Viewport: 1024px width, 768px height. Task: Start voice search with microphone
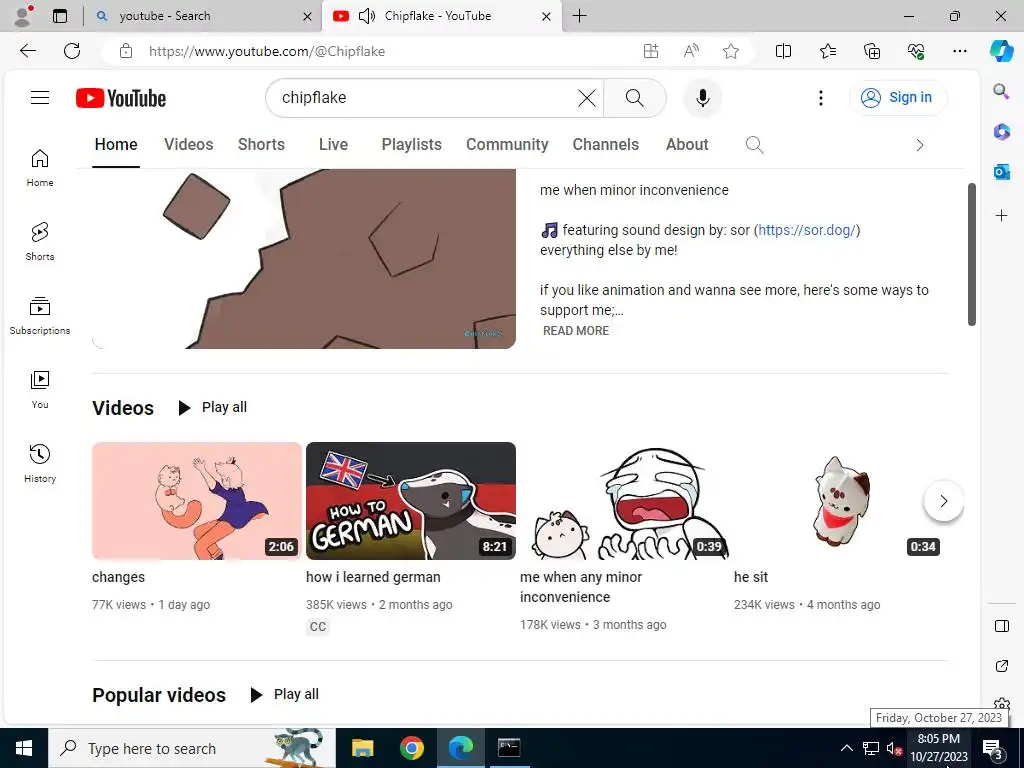point(702,98)
